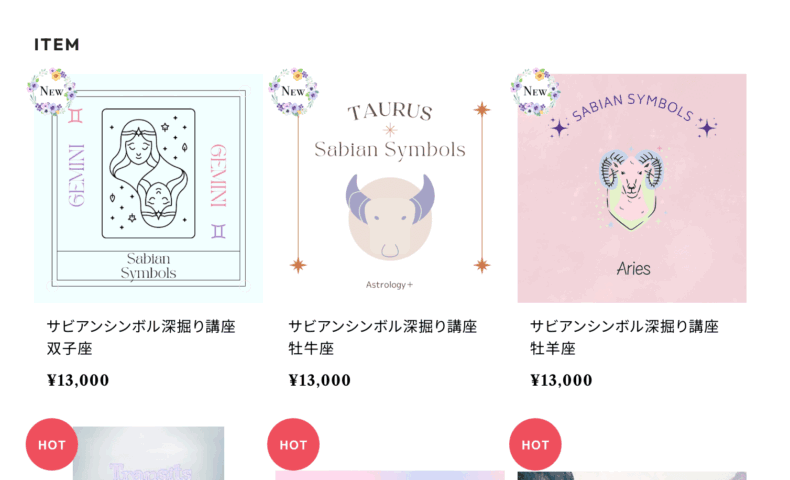The width and height of the screenshot is (790, 480).
Task: Click the New wreath badge on Gemini item
Action: (x=52, y=92)
